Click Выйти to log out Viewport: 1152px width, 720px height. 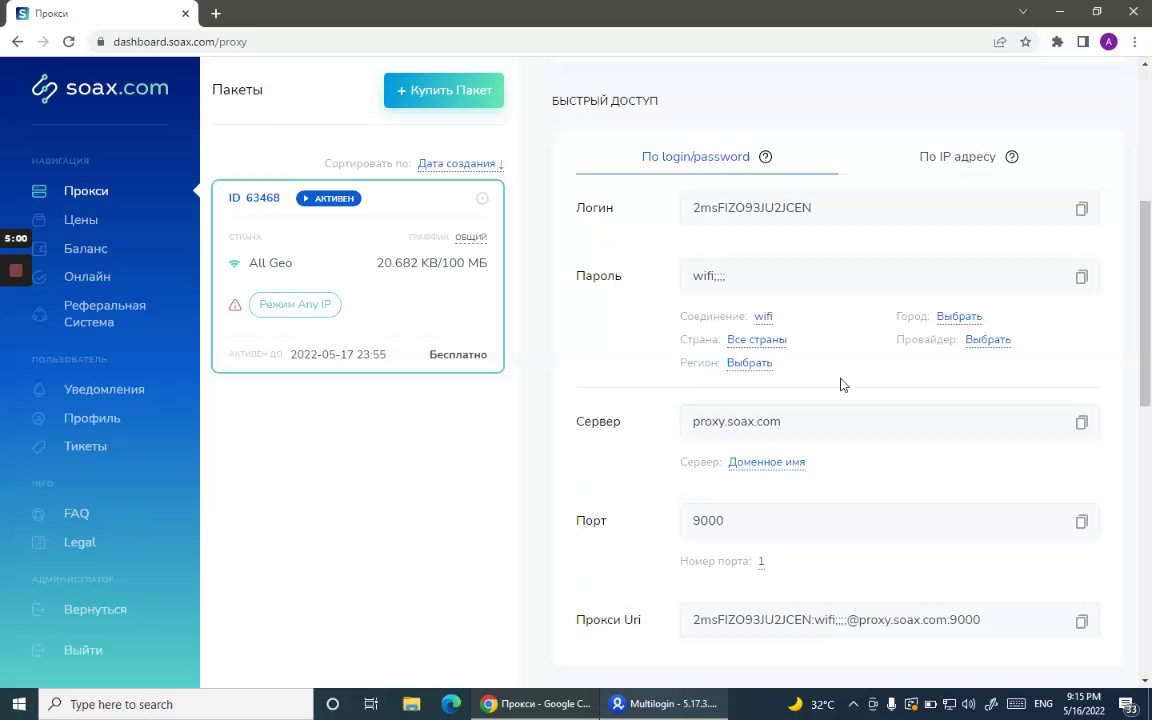(x=83, y=650)
